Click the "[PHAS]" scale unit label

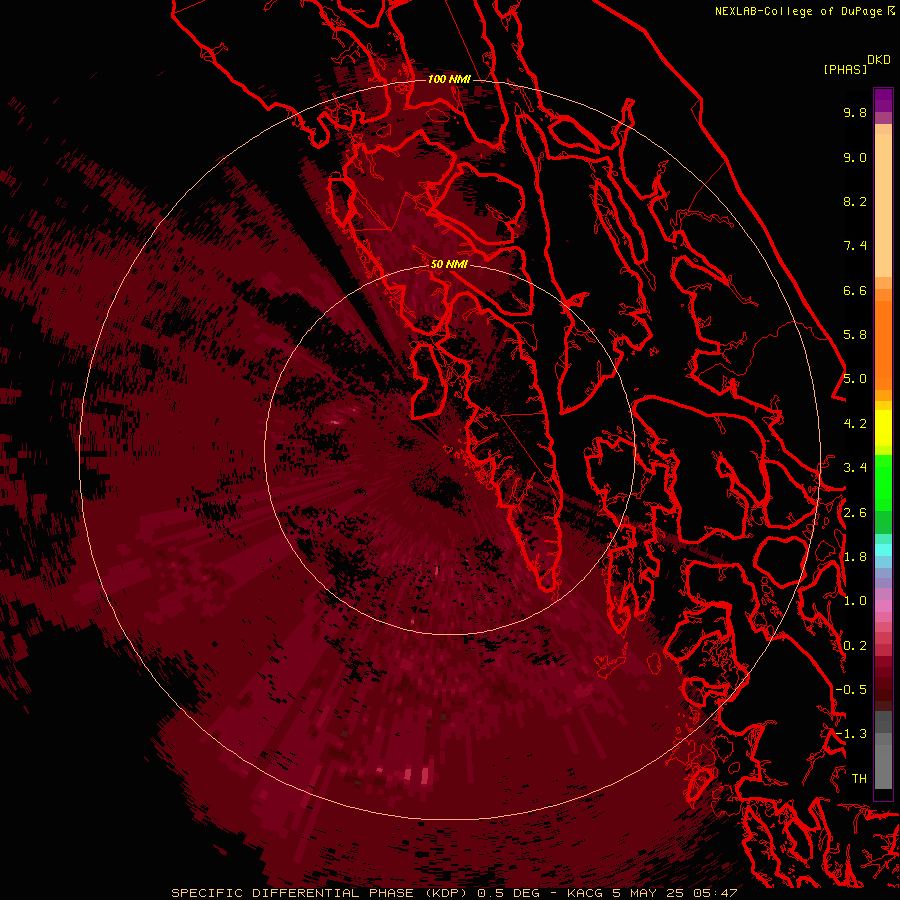pos(845,69)
